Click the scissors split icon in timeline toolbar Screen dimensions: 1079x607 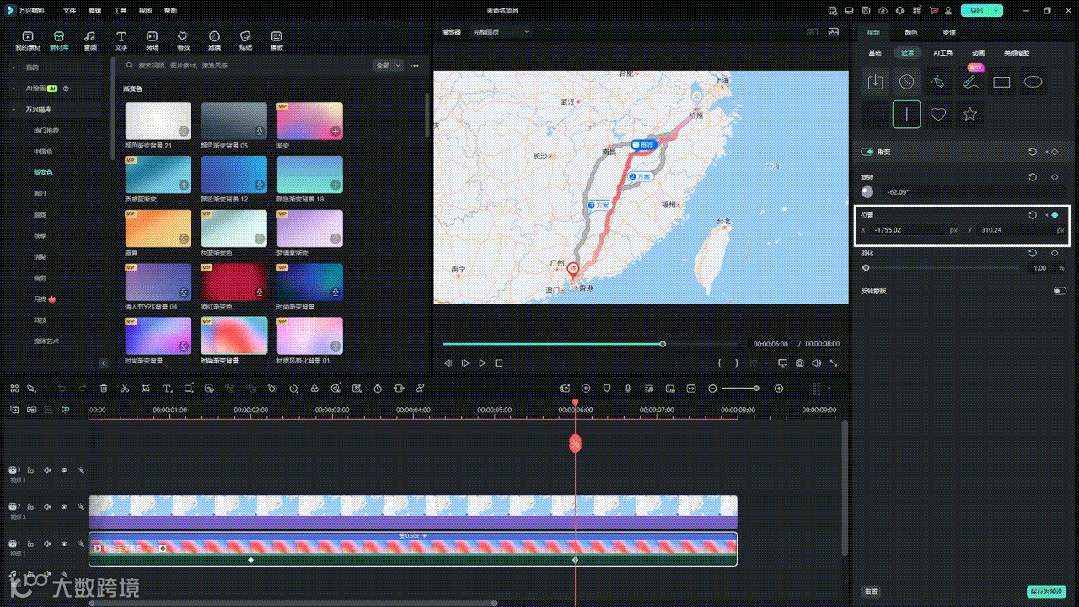[x=125, y=389]
